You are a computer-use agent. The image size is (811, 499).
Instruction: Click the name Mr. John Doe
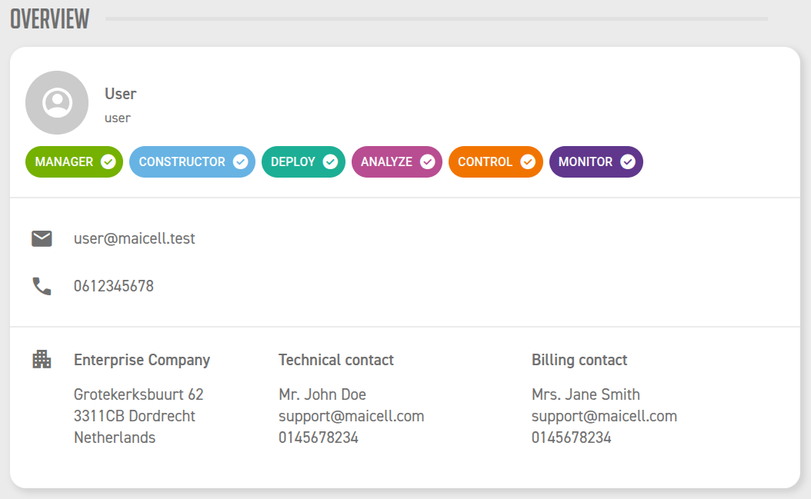click(x=322, y=395)
